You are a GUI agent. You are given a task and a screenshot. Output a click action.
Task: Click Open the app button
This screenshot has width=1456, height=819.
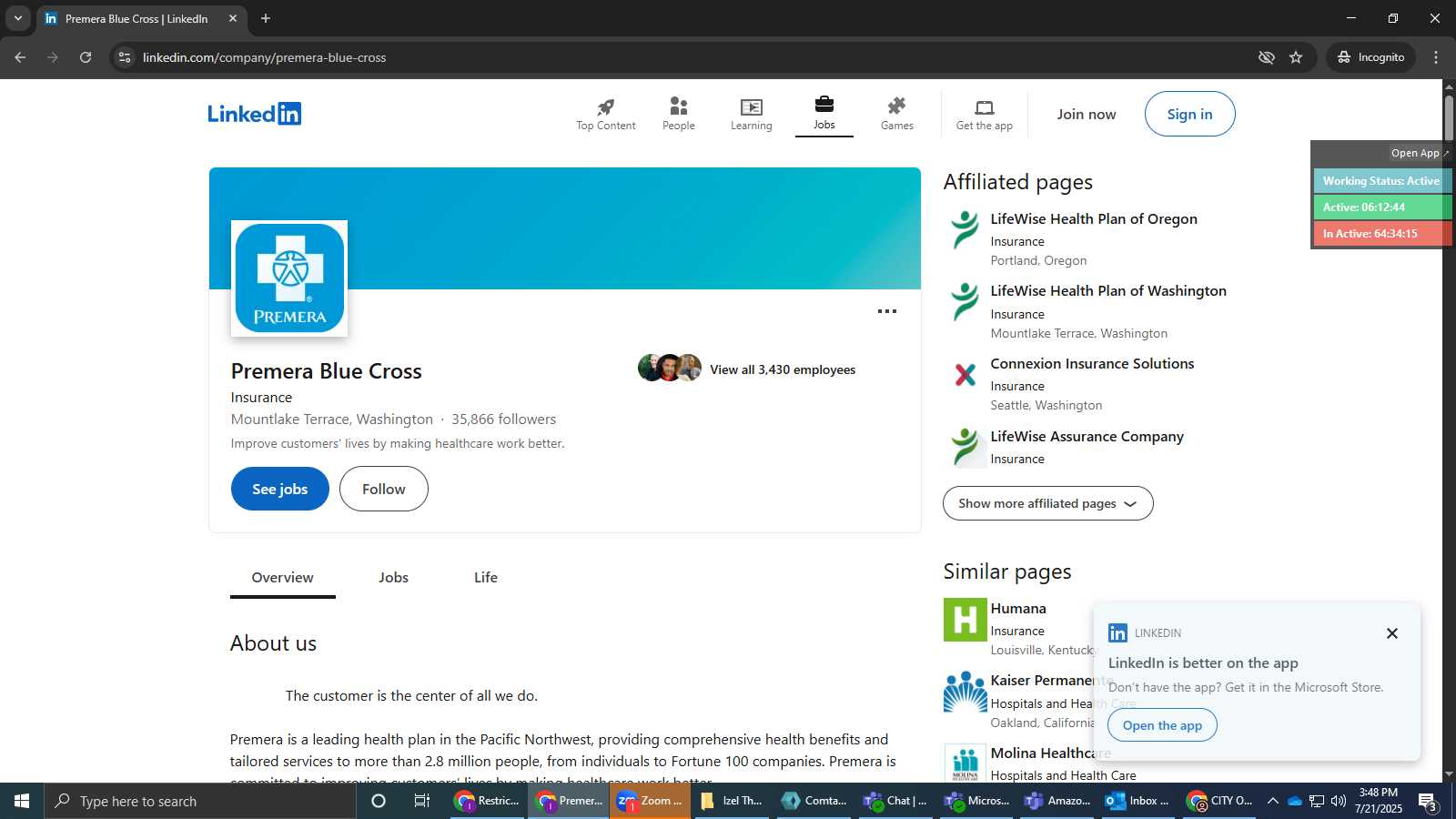(1162, 725)
